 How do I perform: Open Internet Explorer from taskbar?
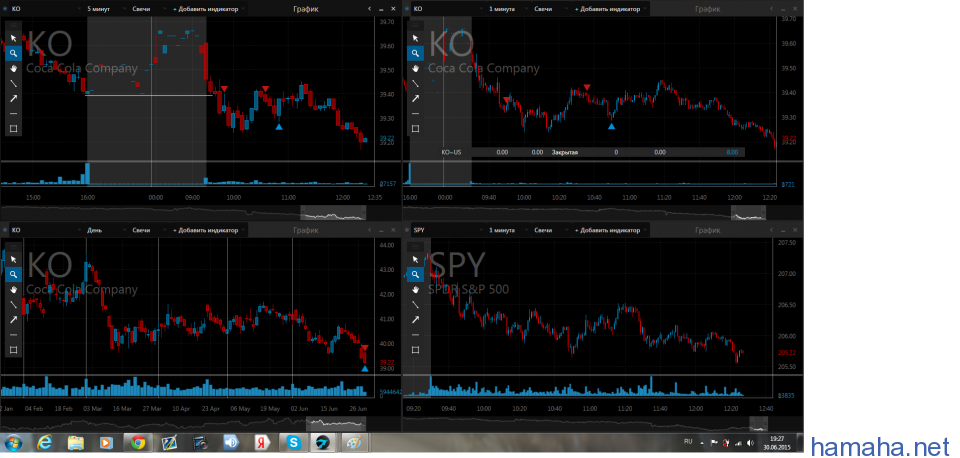coord(45,443)
